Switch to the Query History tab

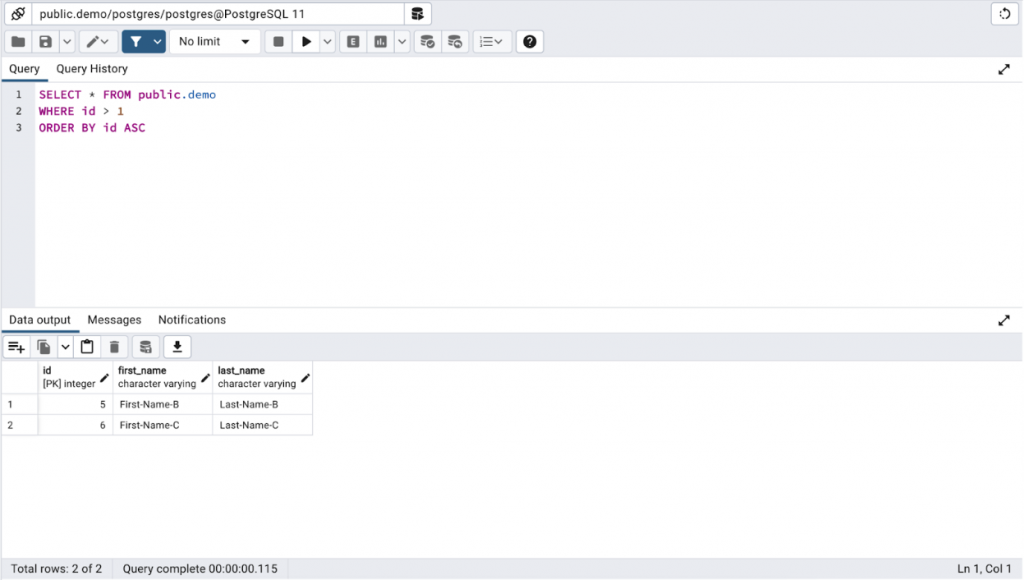point(91,68)
